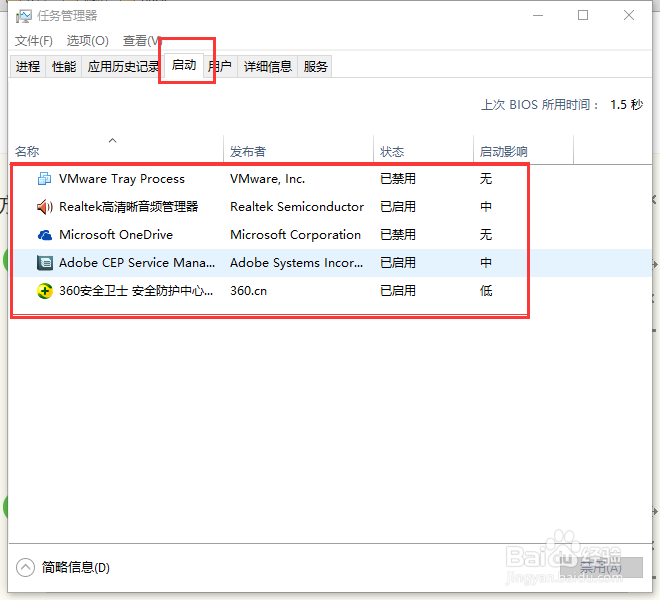Click publisher Microsoft Corporation cell

tap(295, 235)
